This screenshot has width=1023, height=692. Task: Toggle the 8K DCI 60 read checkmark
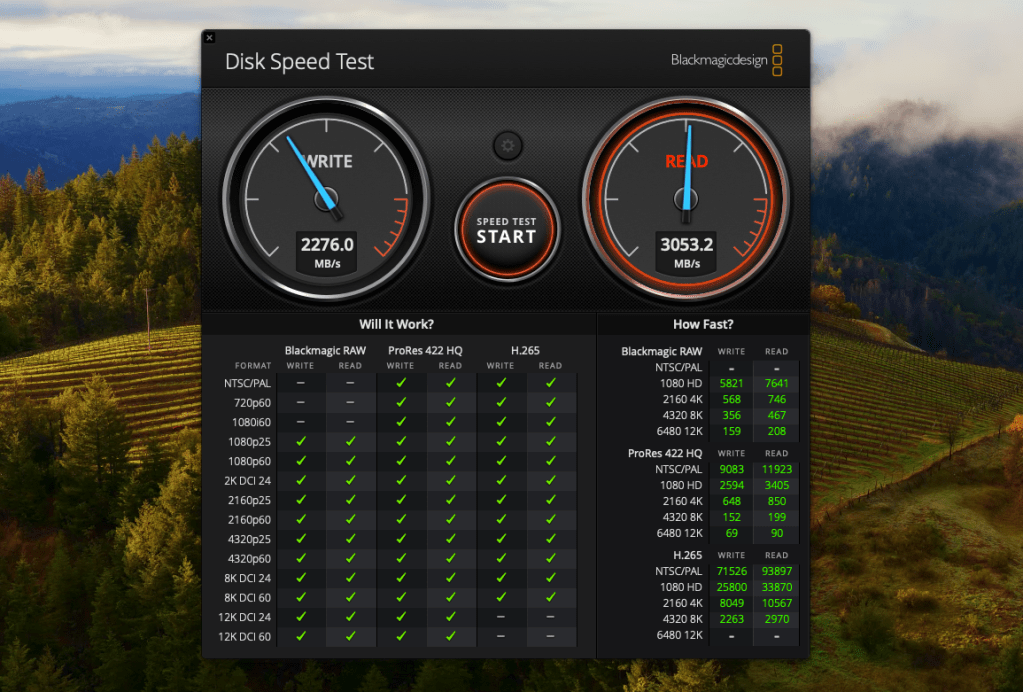coord(350,597)
